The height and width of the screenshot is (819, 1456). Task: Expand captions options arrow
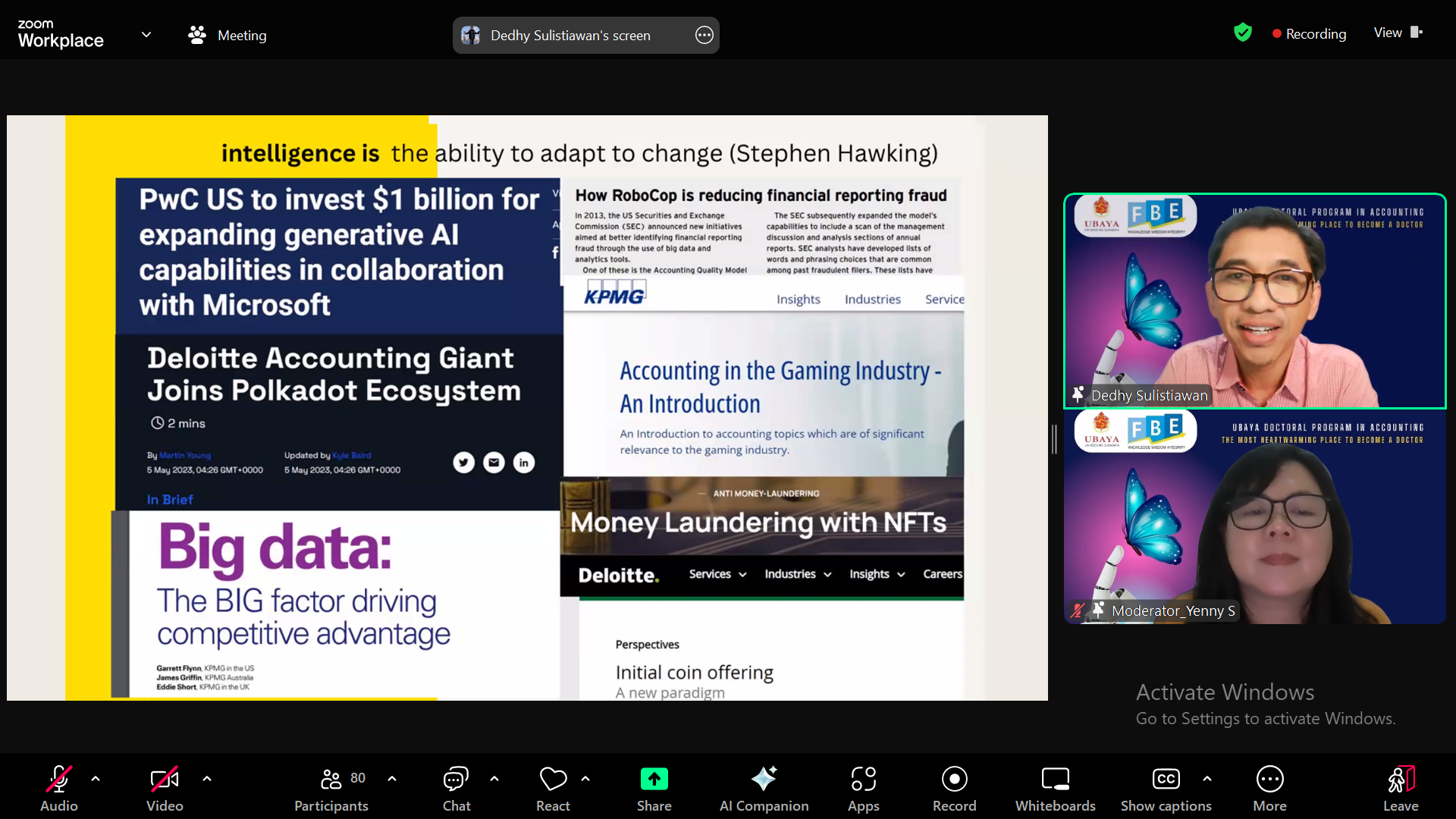1207,779
